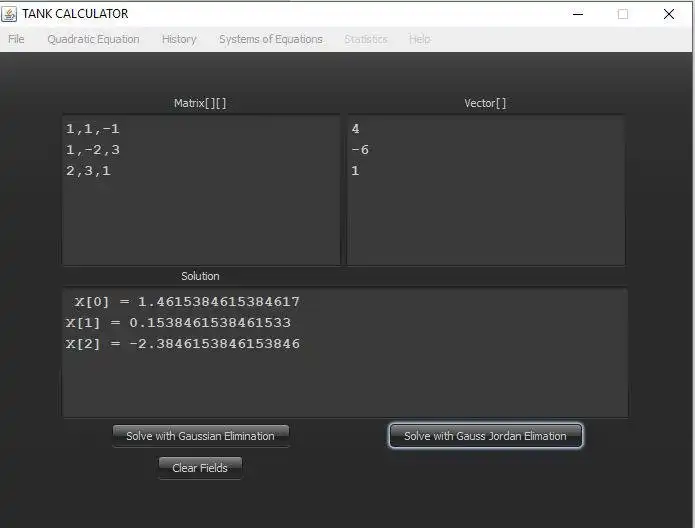The width and height of the screenshot is (695, 528).
Task: Open the Statistics menu
Action: point(366,39)
